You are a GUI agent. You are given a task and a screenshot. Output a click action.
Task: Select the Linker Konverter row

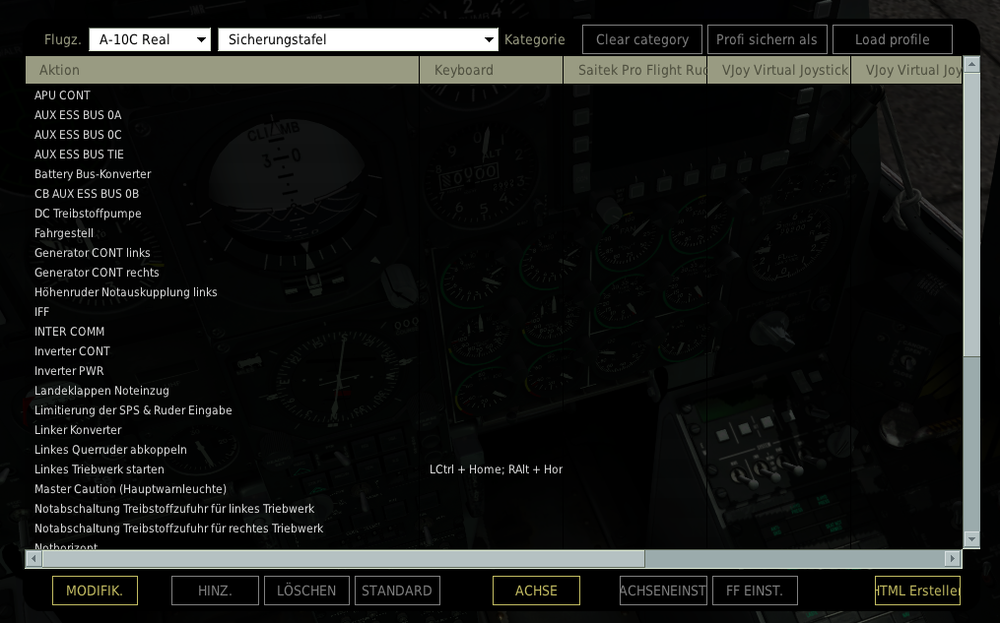click(x=494, y=430)
